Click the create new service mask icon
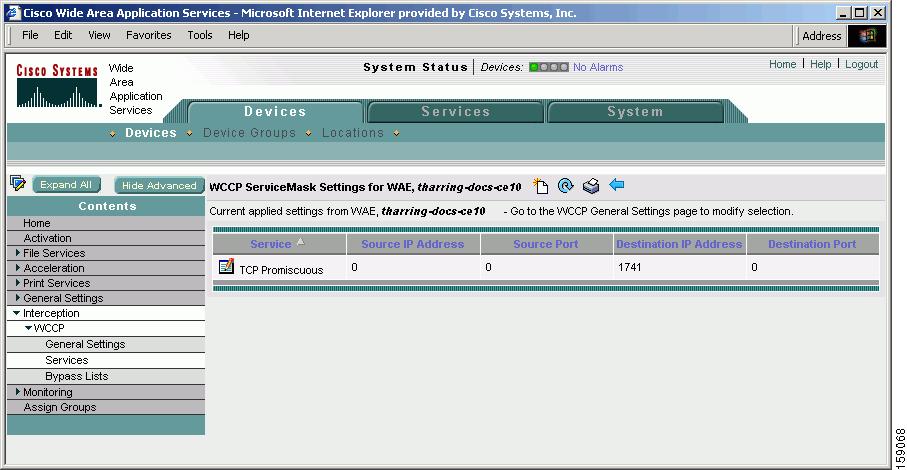Viewport: 907px width, 470px height. 540,186
